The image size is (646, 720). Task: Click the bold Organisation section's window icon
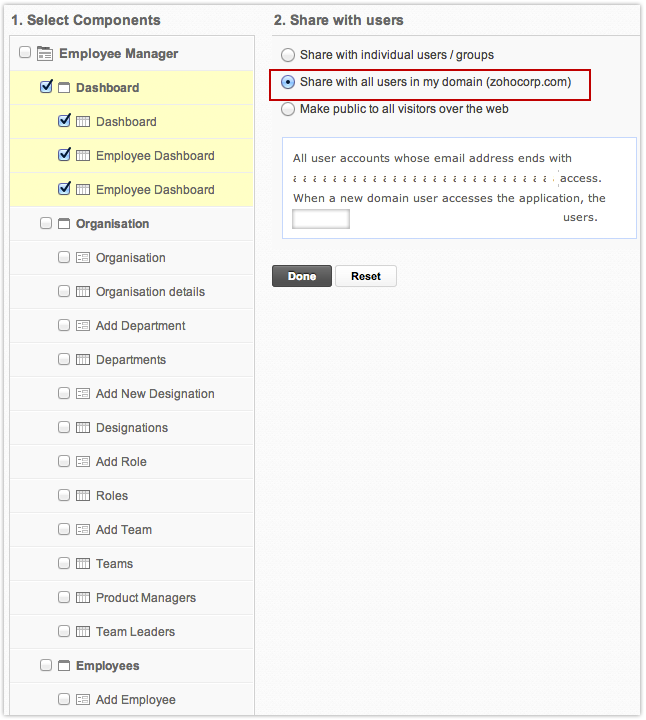pos(64,224)
